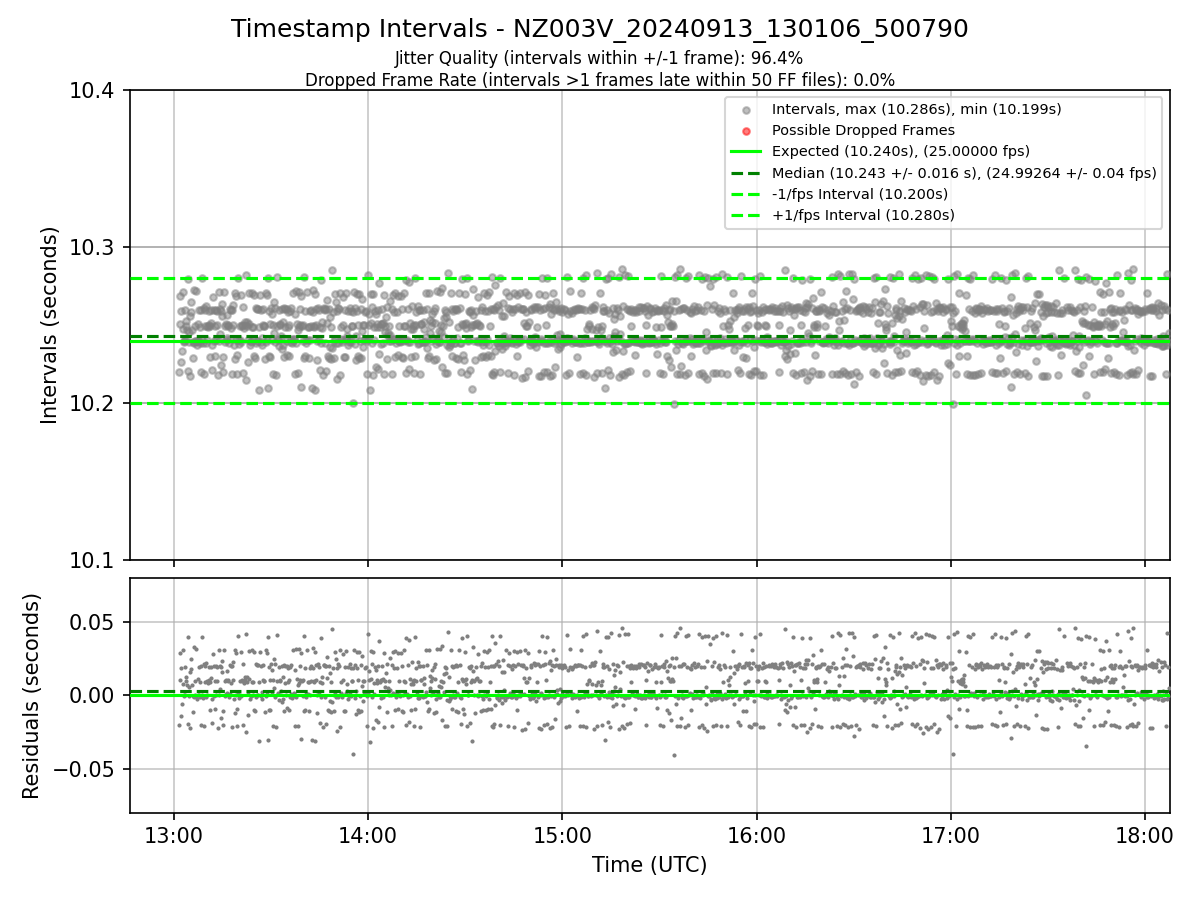The image size is (1200, 900).
Task: Select legend entry starting "Median (10.243 +/- 0.016 s)"
Action: point(964,173)
